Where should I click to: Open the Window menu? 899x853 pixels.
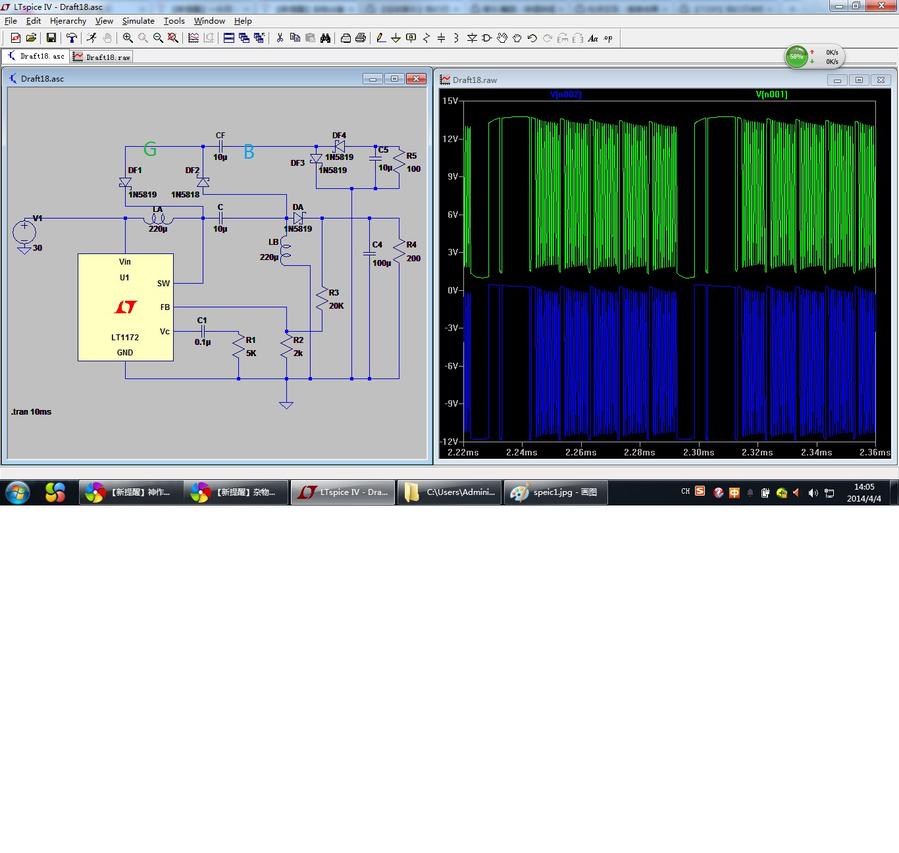click(x=209, y=21)
